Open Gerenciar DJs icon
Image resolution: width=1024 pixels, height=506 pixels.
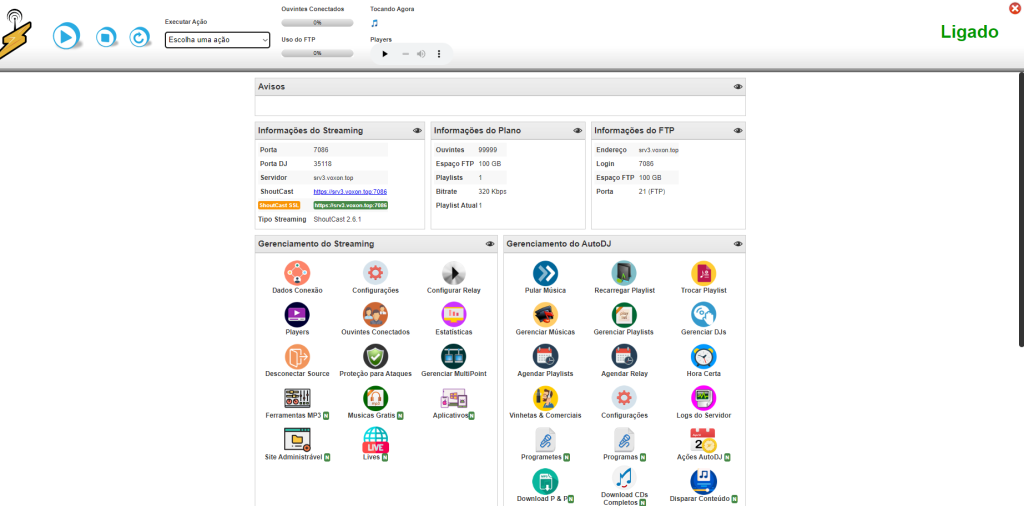coord(704,315)
